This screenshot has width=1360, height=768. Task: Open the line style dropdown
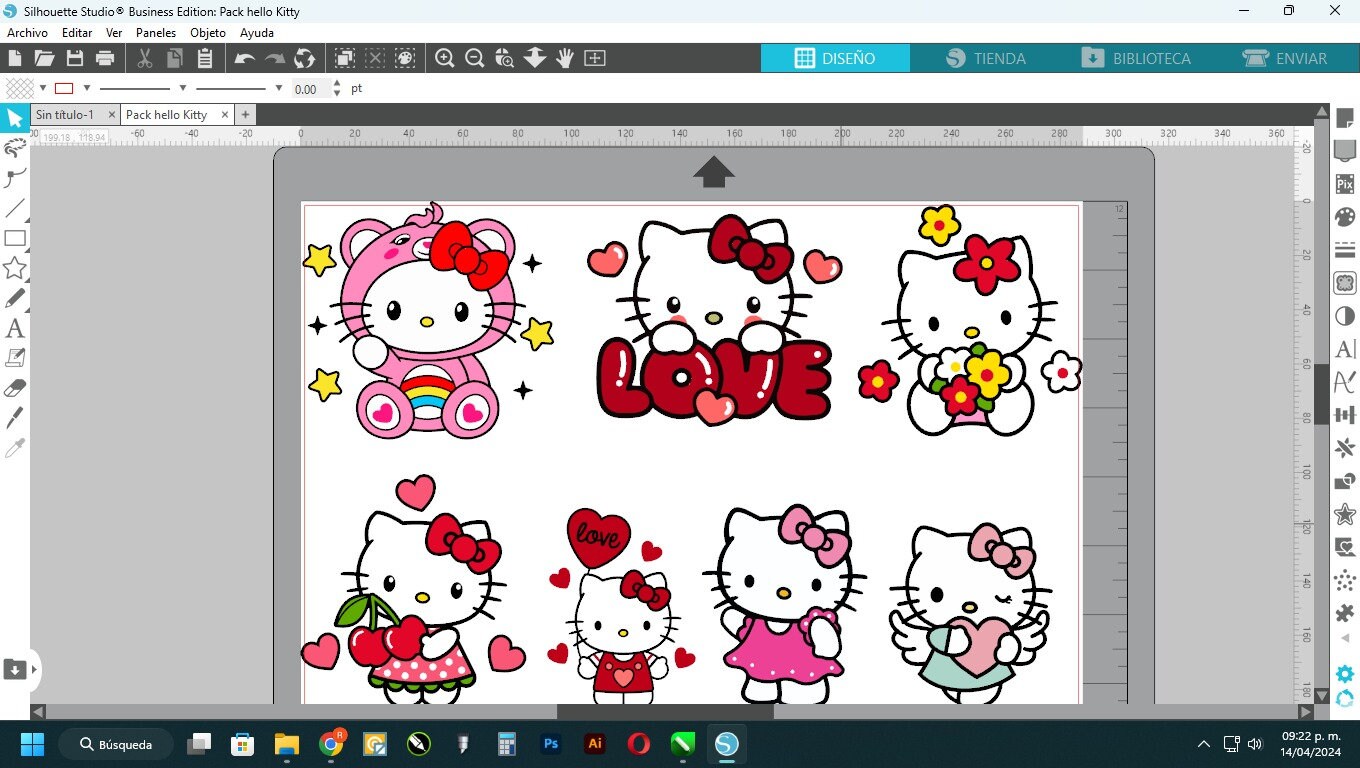point(183,88)
